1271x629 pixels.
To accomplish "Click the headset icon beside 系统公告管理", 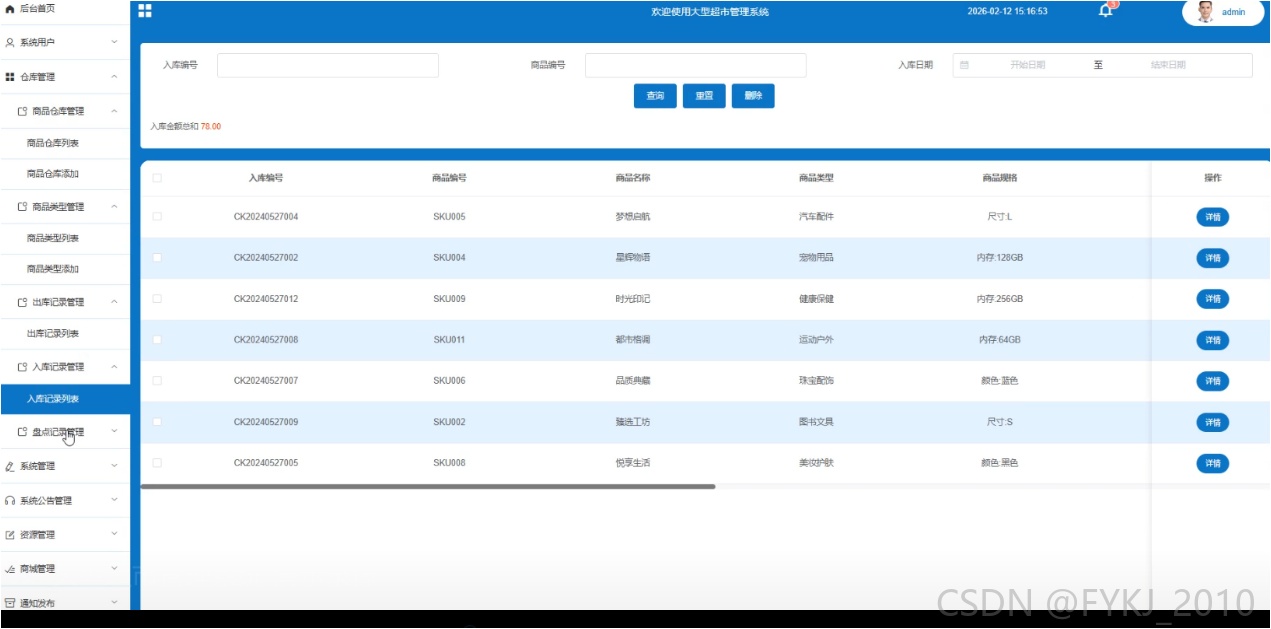I will (10, 500).
